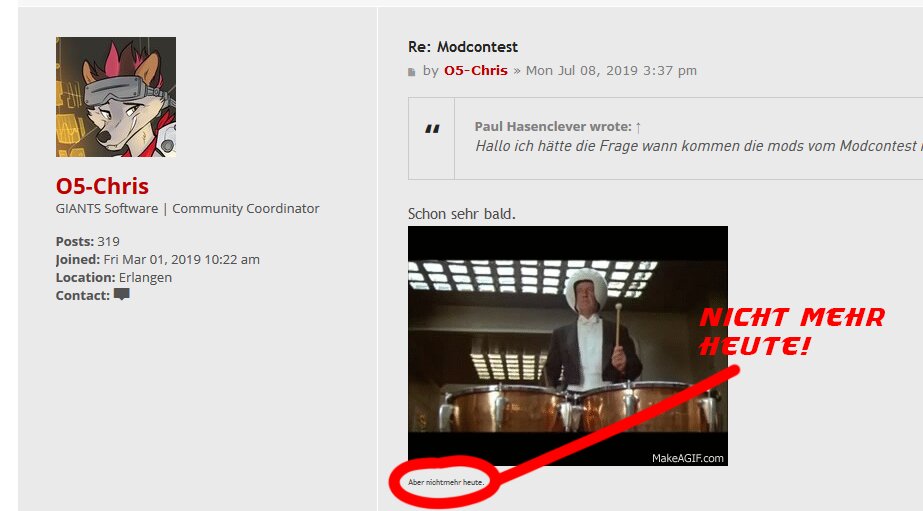The height and width of the screenshot is (511, 923).
Task: Open the 'Re: Modcontest' post title
Action: 463,47
